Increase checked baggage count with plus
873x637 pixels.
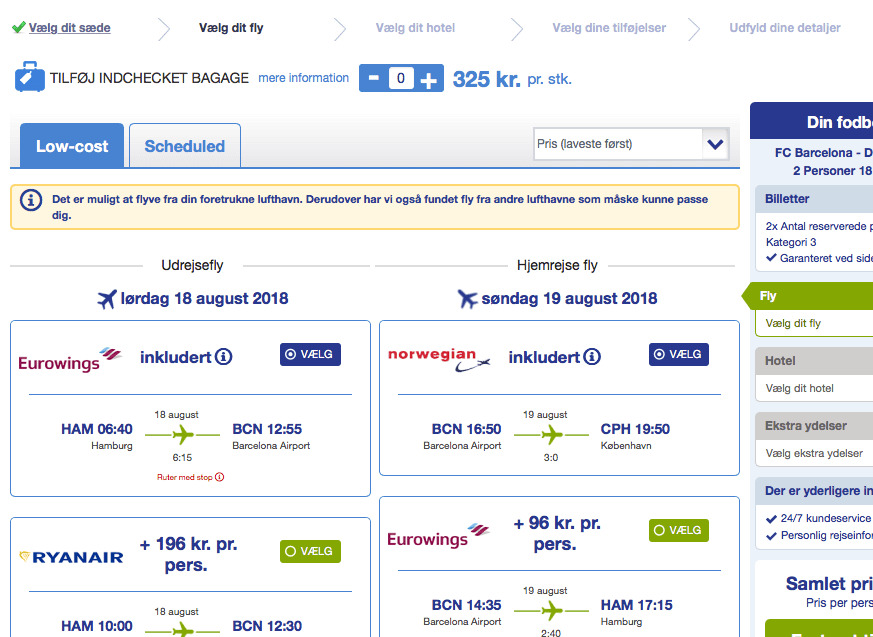click(429, 79)
